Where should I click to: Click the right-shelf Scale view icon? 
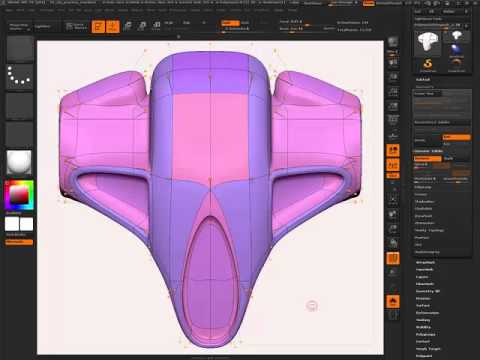coord(393,228)
